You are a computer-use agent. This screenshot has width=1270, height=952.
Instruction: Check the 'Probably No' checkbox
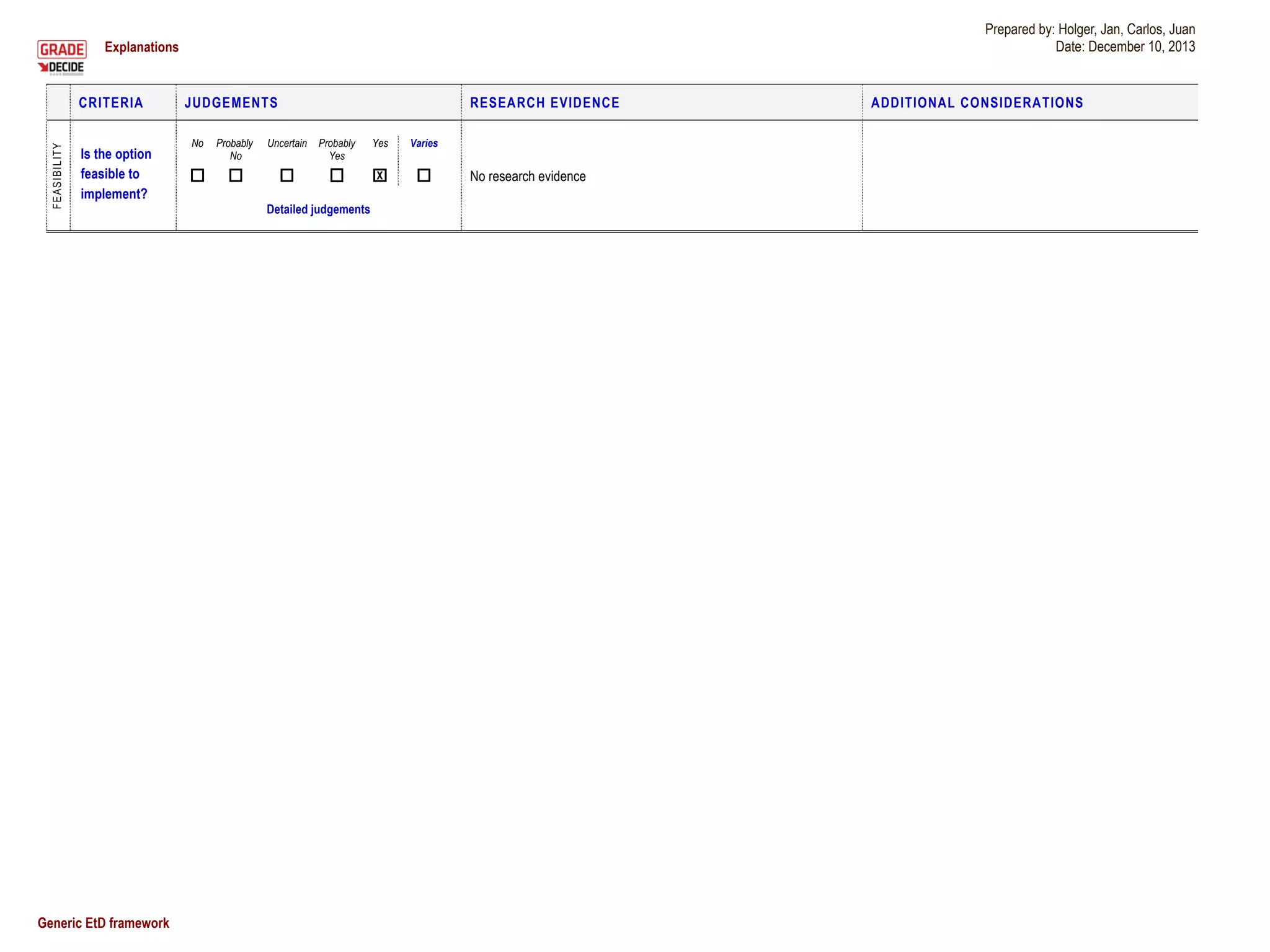point(236,175)
